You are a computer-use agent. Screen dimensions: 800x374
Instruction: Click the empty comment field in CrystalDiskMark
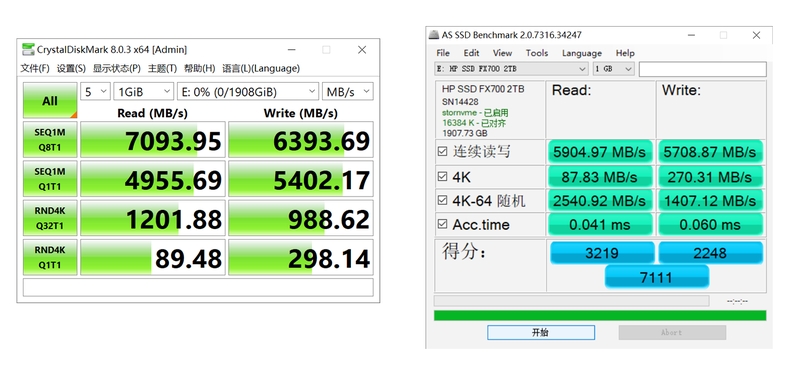[x=198, y=287]
